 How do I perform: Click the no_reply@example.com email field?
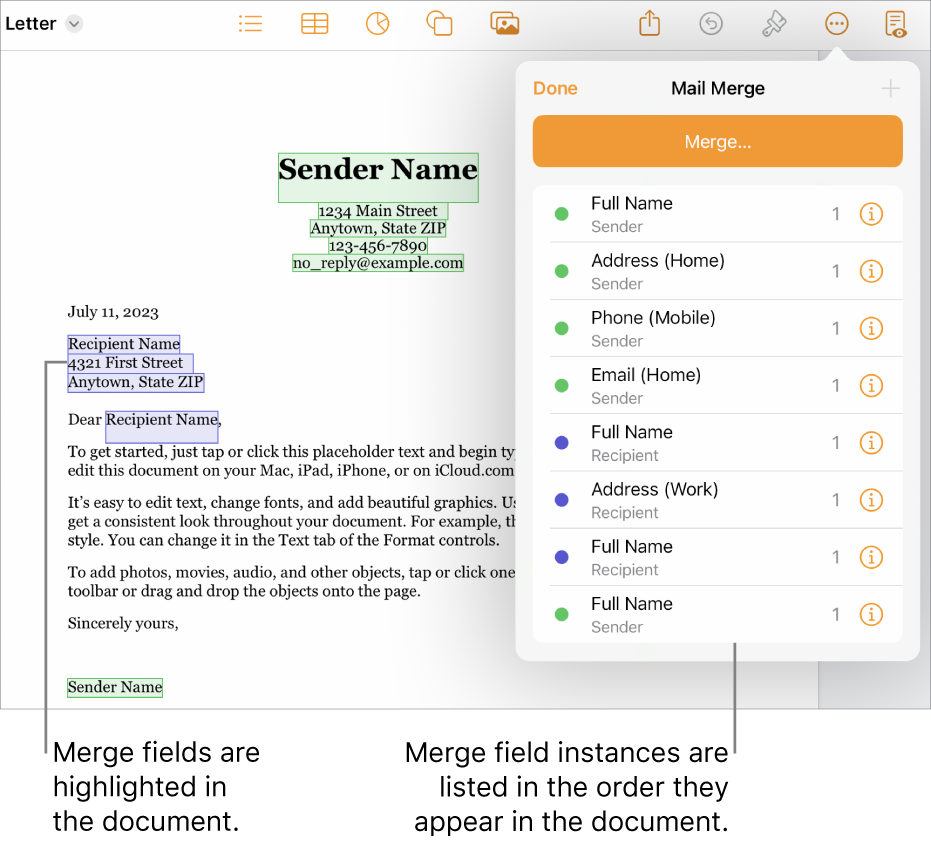378,263
